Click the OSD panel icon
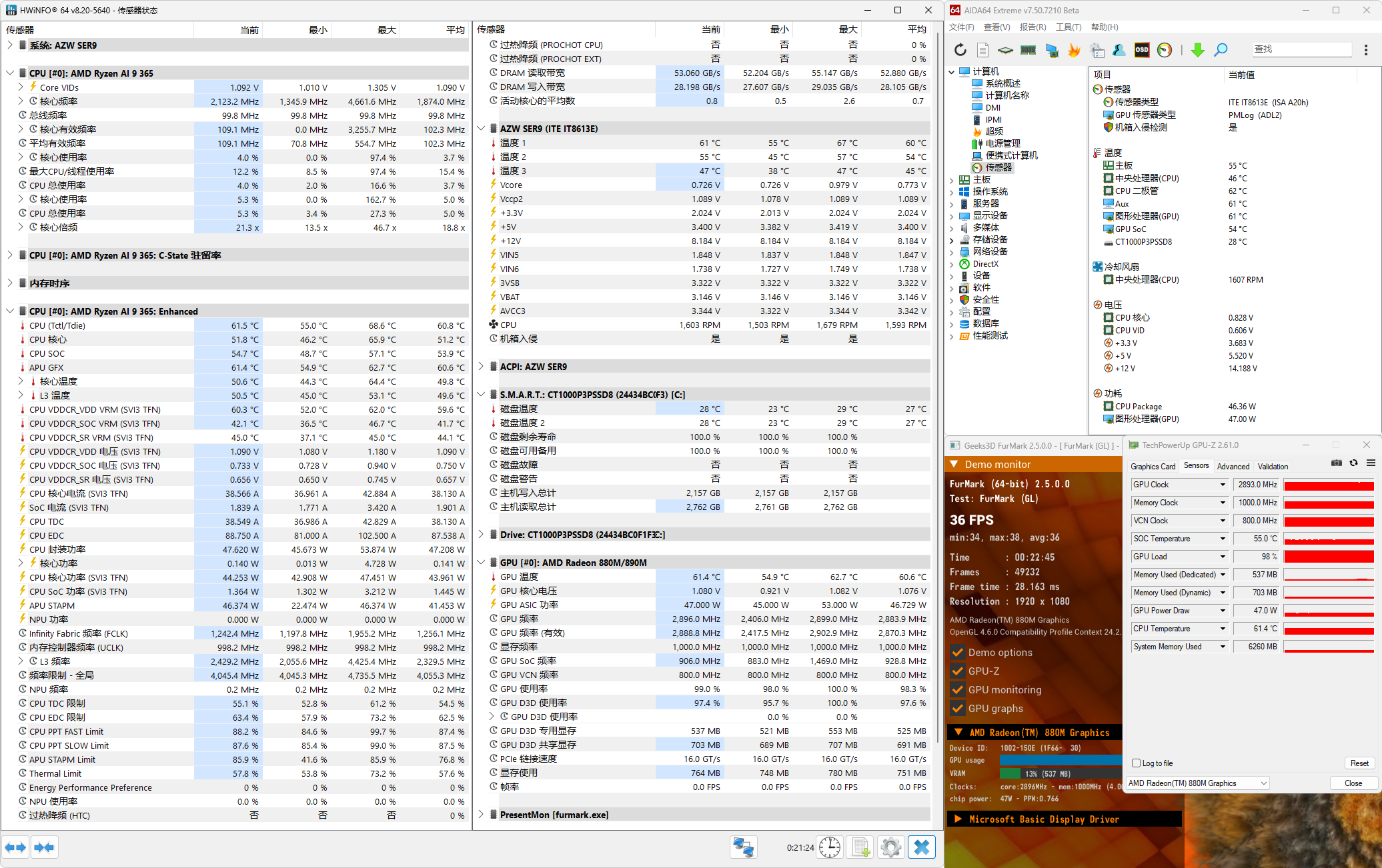This screenshot has height=868, width=1382. (x=1142, y=50)
